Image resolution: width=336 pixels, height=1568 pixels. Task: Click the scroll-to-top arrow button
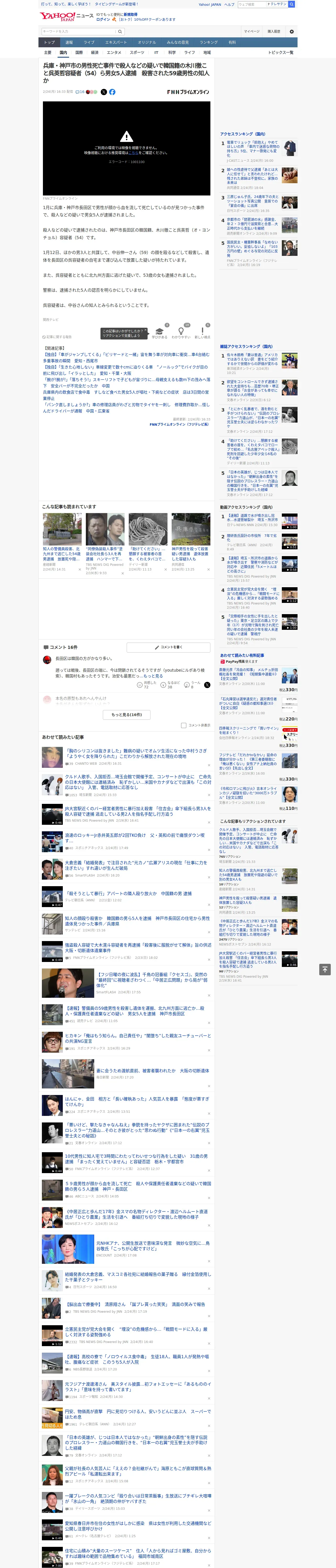click(325, 969)
